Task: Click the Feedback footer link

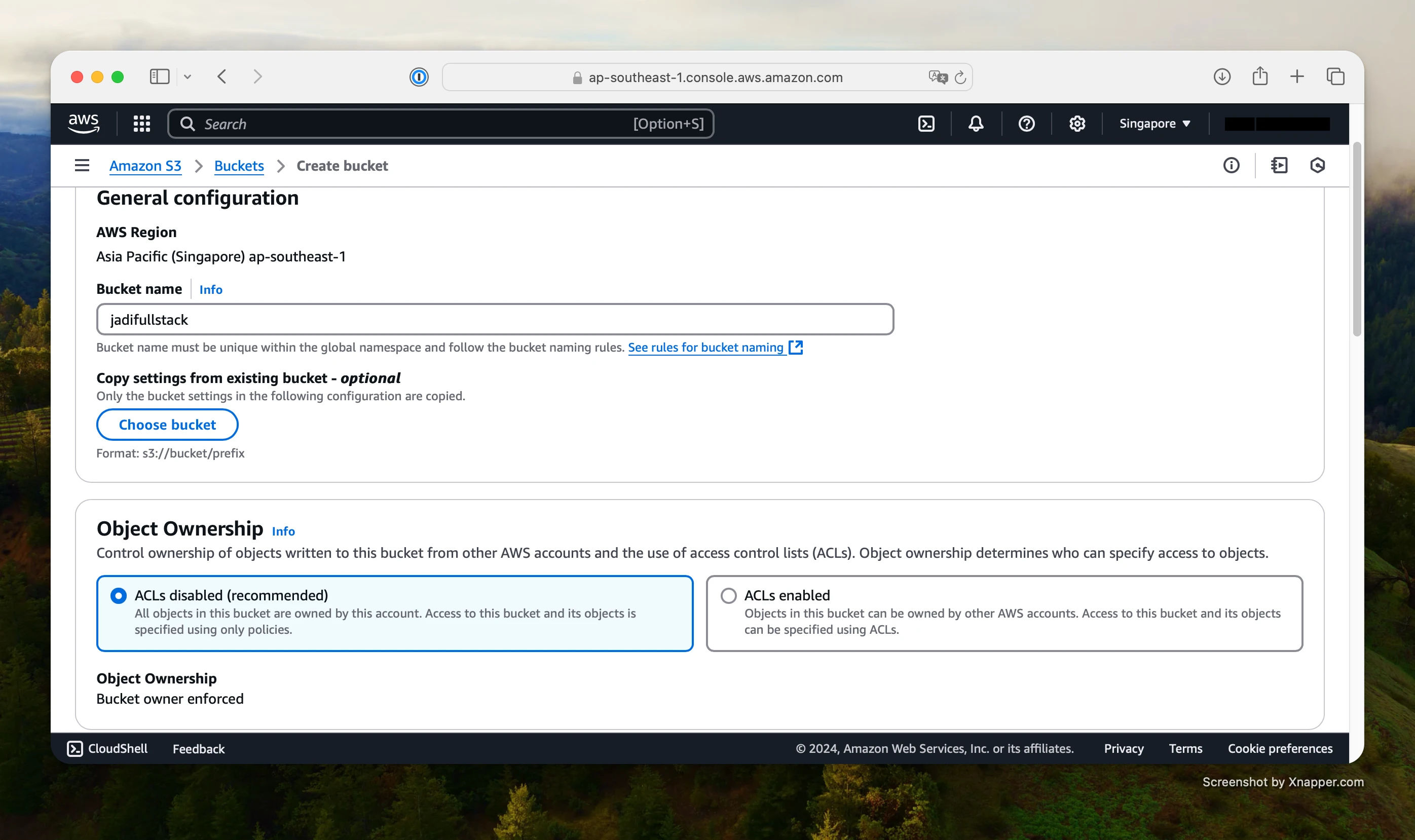Action: coord(198,749)
